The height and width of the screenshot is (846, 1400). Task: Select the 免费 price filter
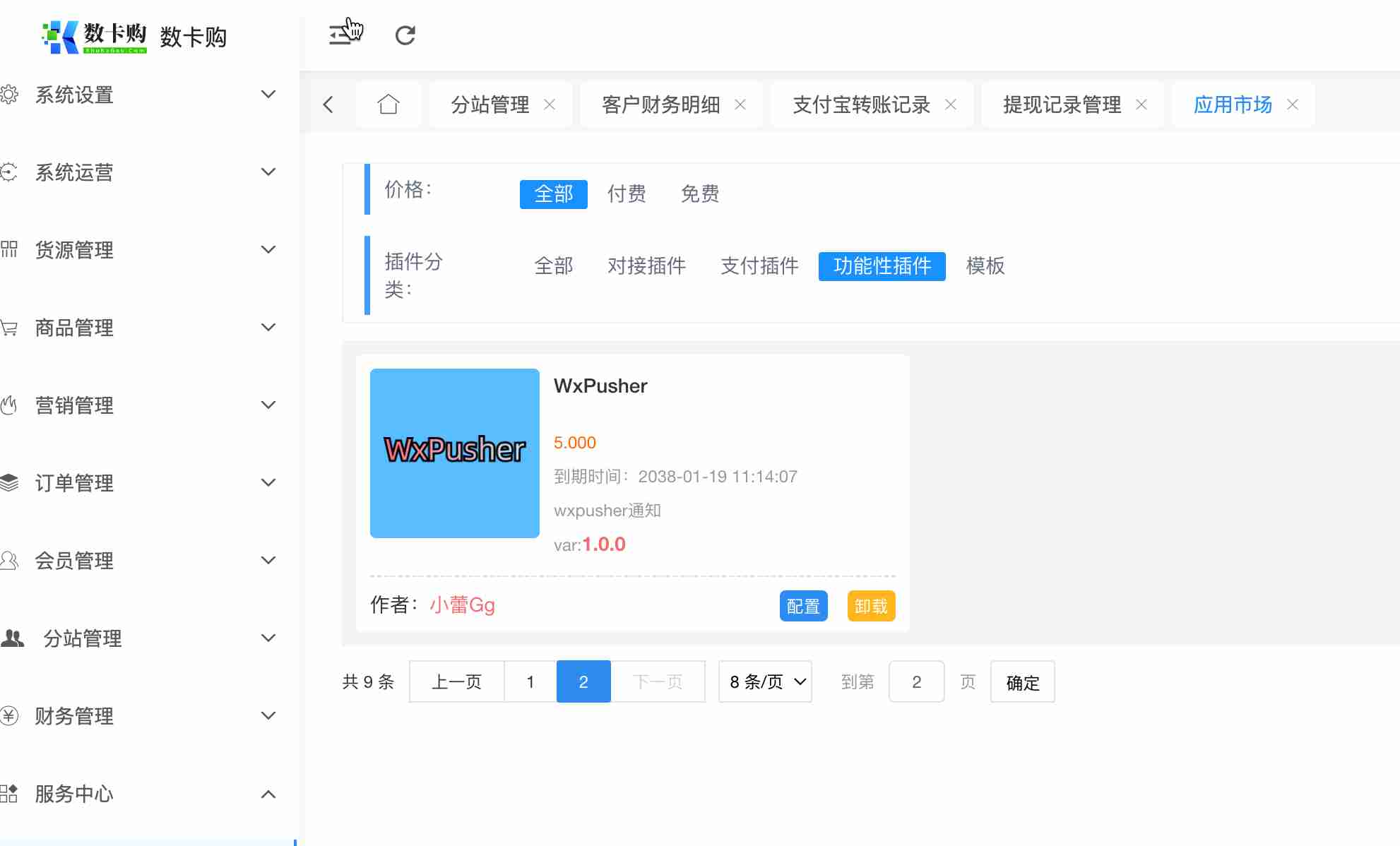tap(699, 194)
